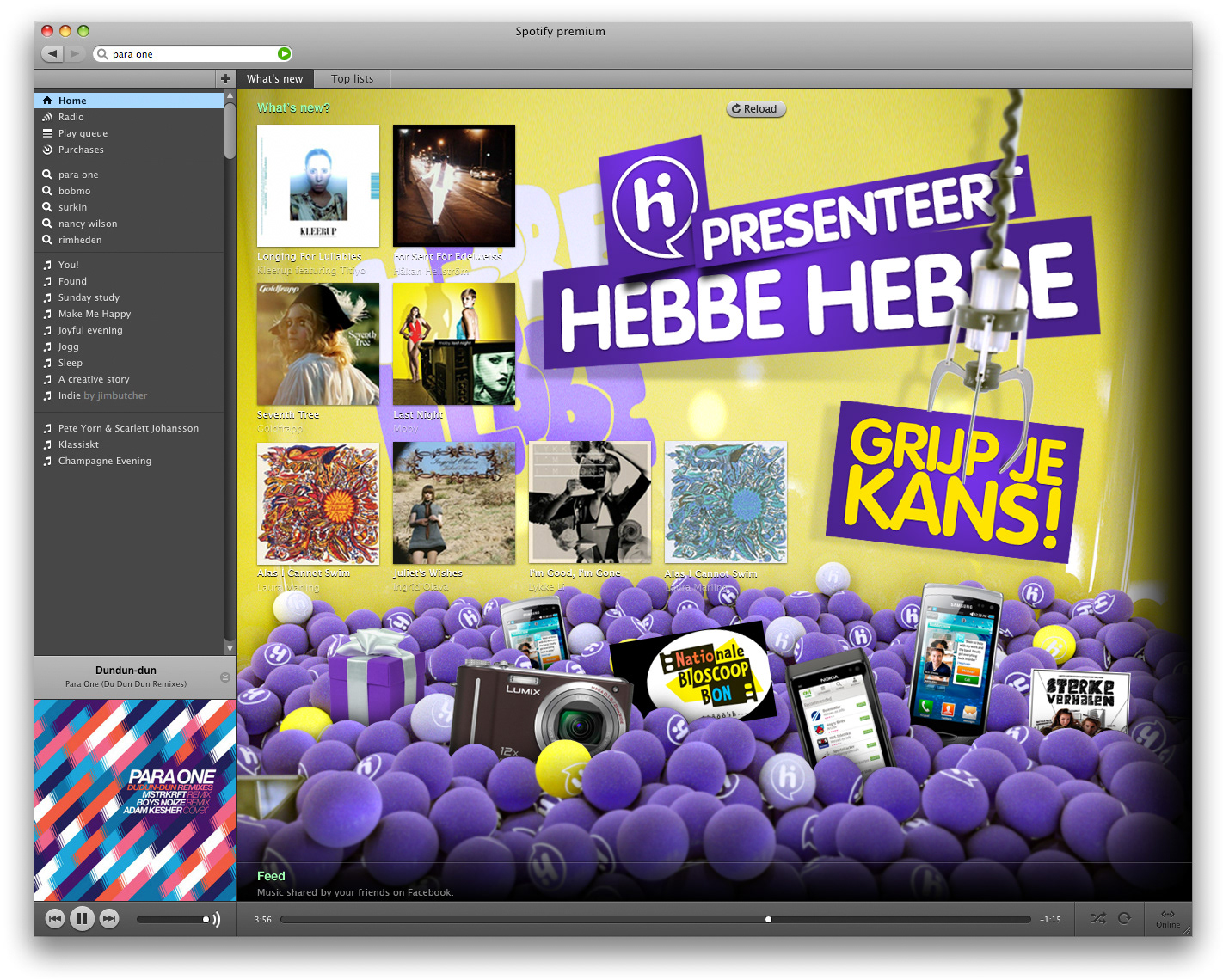The width and height of the screenshot is (1223, 980).
Task: Click 'Seventh Tree' title link
Action: click(x=288, y=414)
